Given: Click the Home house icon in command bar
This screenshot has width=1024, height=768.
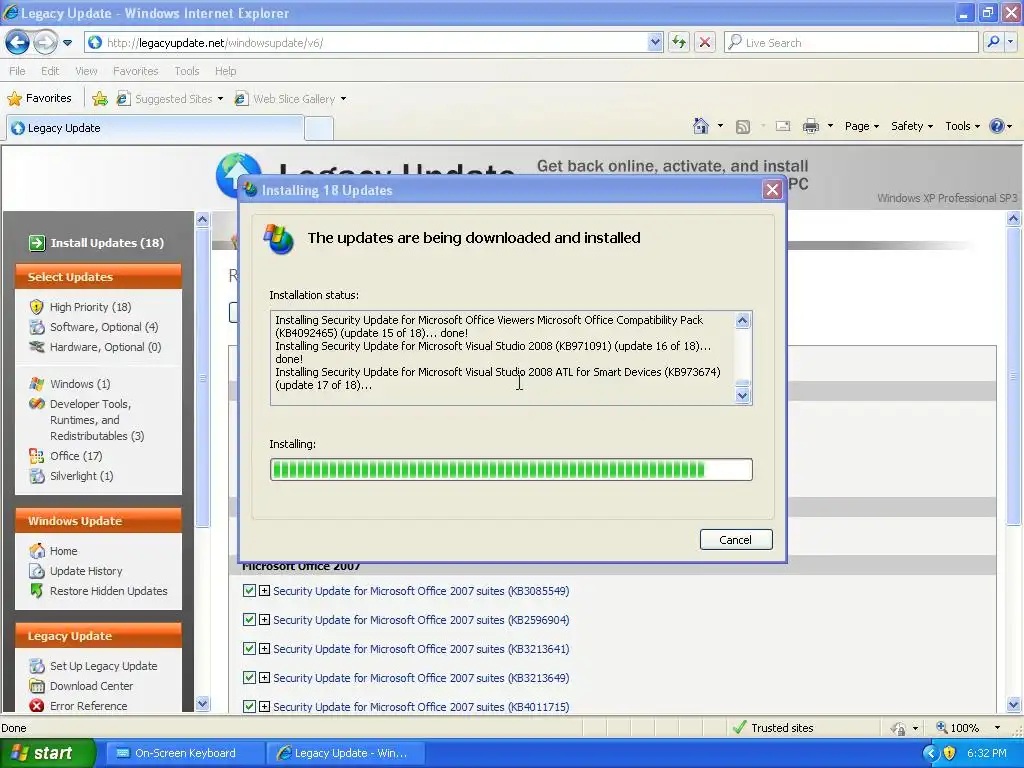Looking at the screenshot, I should 701,126.
